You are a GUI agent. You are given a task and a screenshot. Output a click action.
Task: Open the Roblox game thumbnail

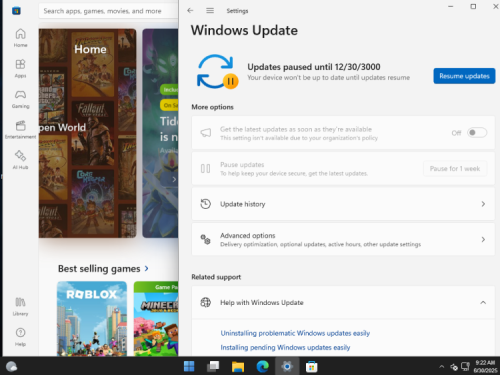click(92, 318)
